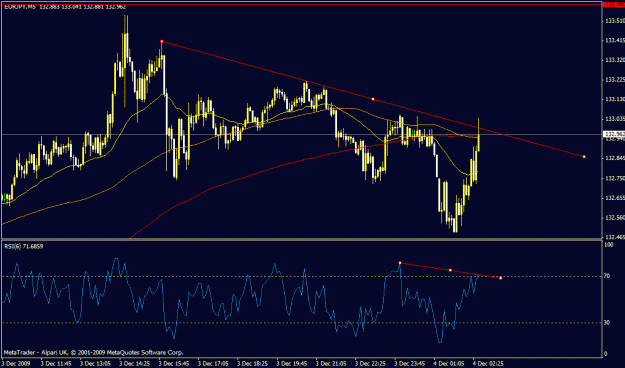
Task: Select the middle anchor of price trendline
Action: coord(373,99)
